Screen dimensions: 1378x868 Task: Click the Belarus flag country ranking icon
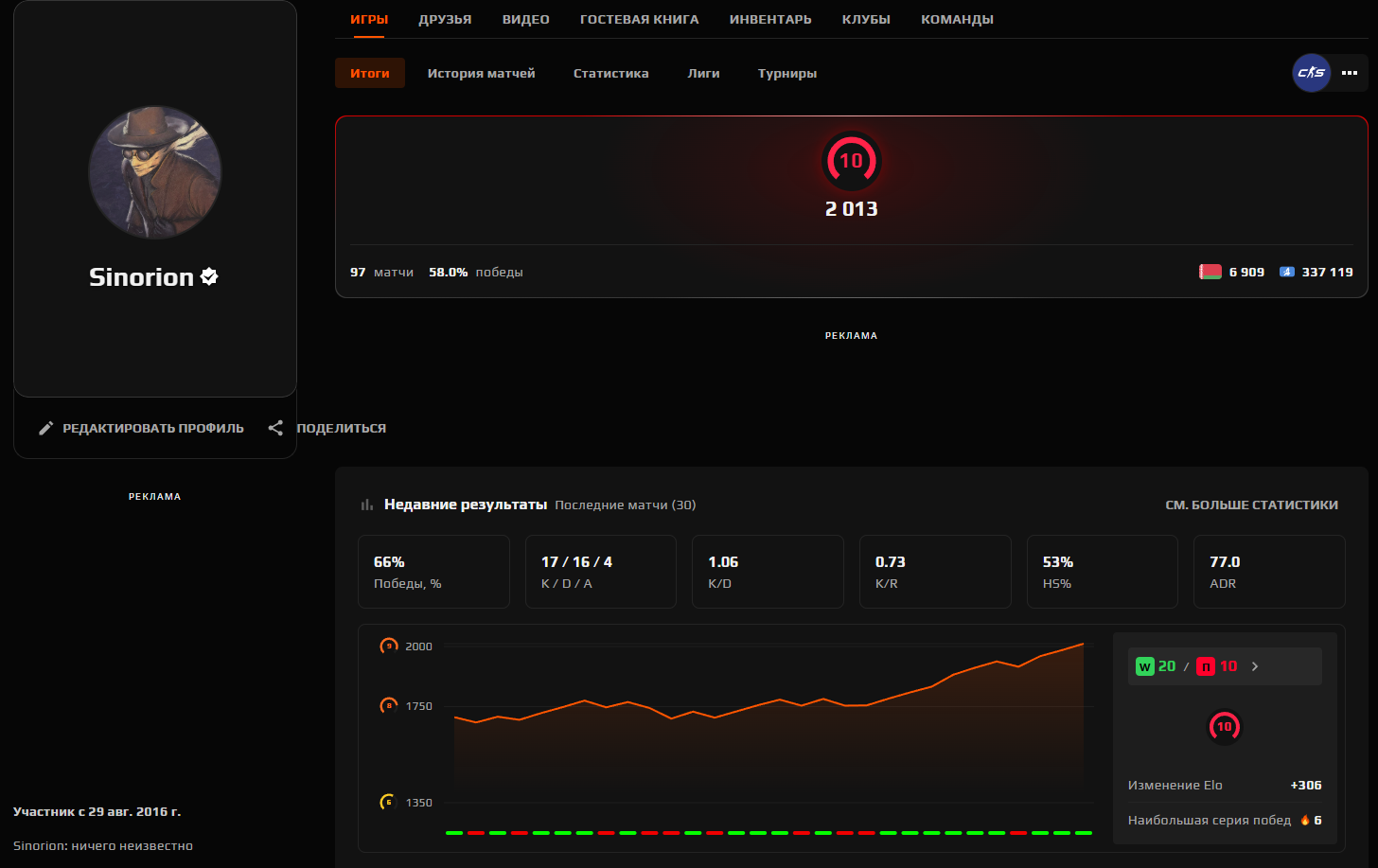point(1210,272)
